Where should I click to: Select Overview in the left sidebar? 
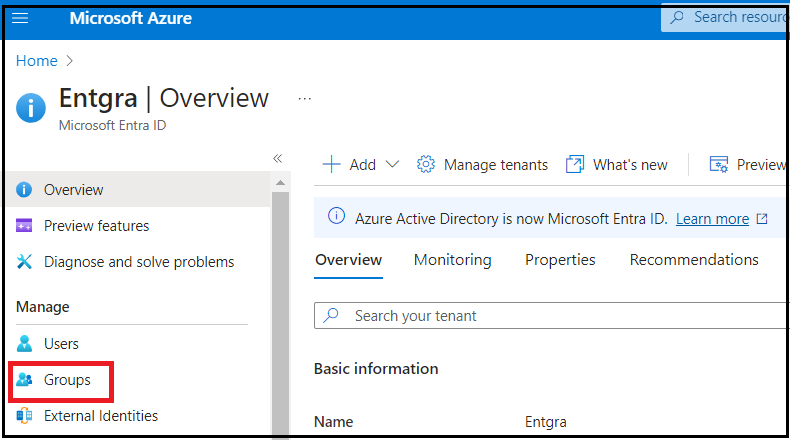coord(139,190)
